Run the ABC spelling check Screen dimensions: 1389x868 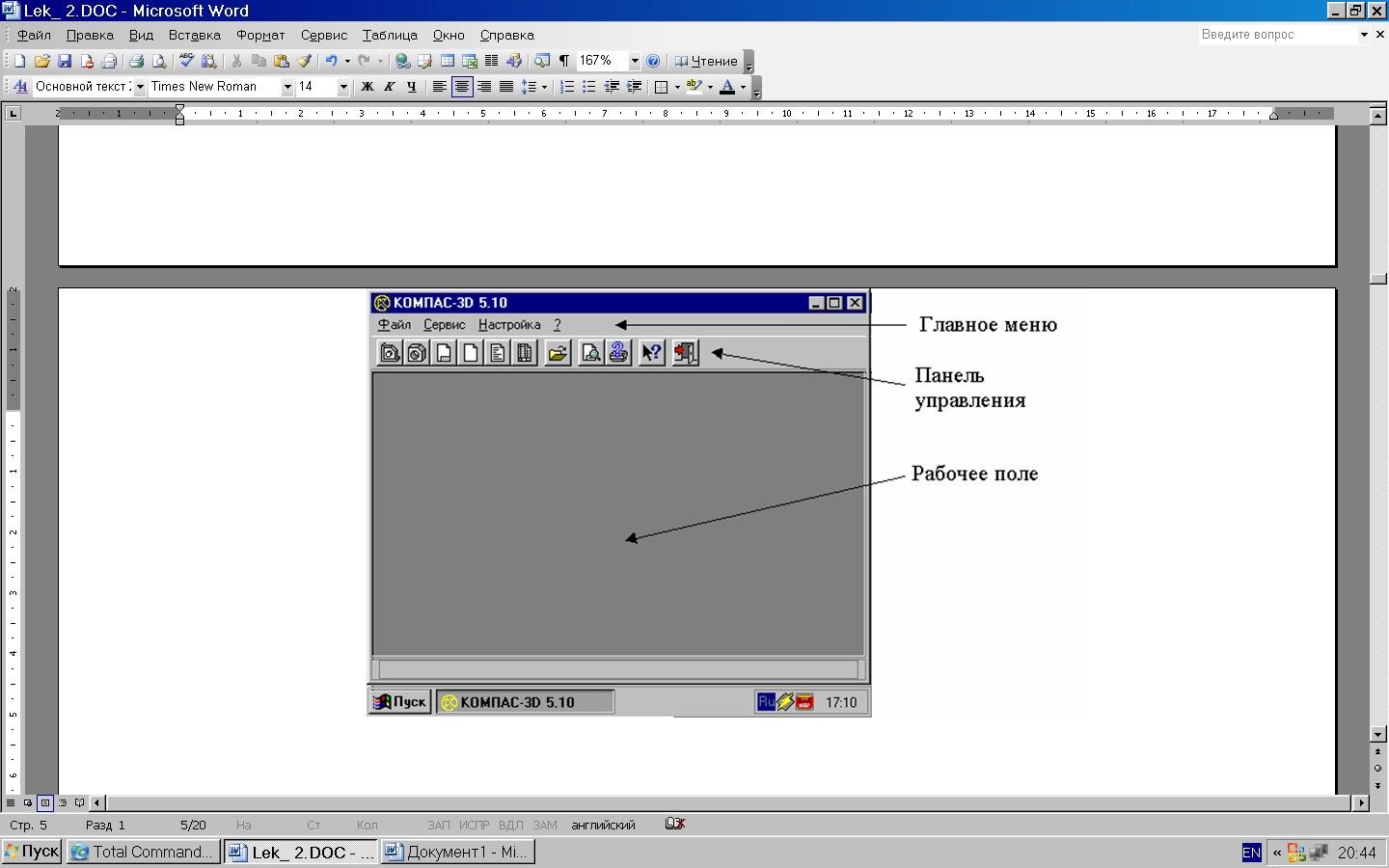[x=186, y=61]
